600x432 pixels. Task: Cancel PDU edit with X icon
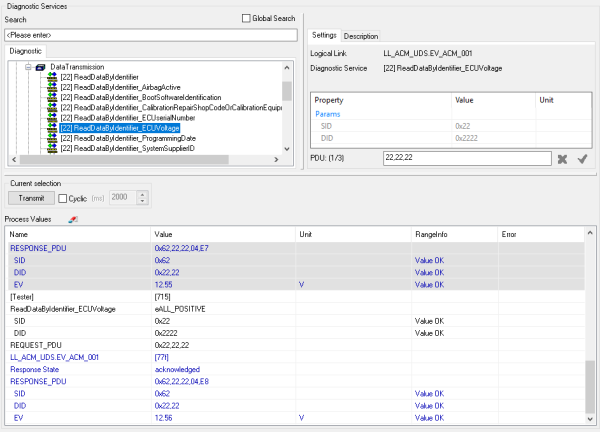coord(562,159)
